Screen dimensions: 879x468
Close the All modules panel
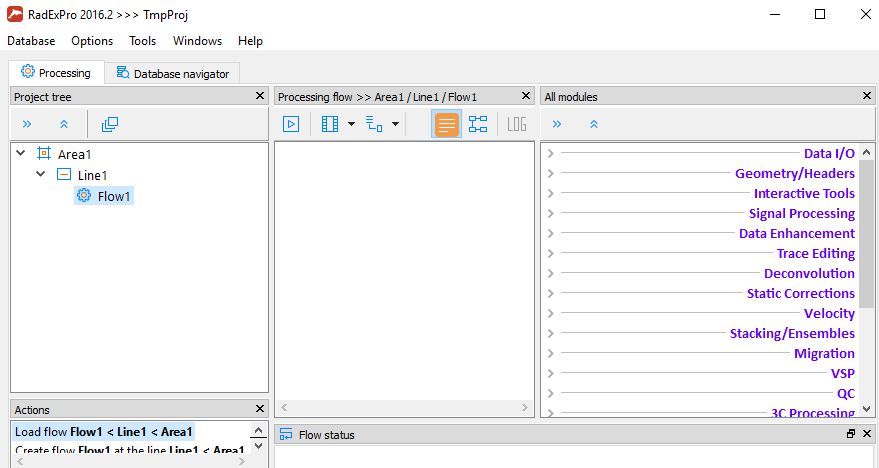tap(867, 96)
